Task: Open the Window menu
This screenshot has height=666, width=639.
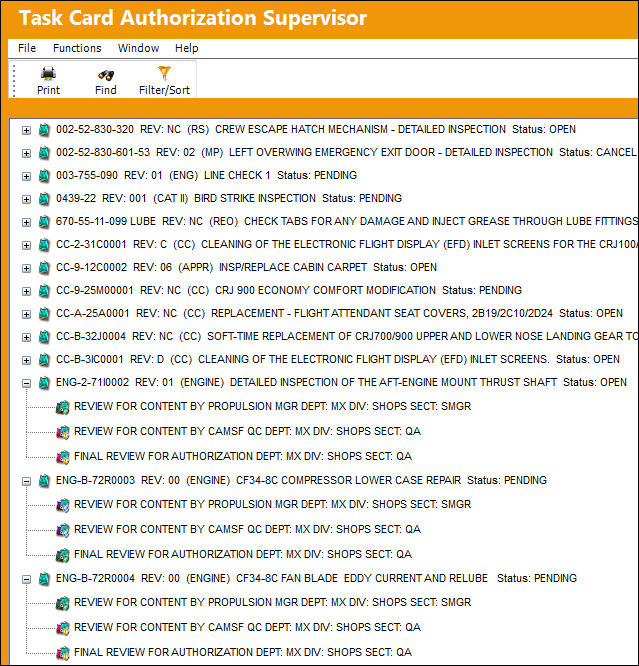Action: coord(139,48)
